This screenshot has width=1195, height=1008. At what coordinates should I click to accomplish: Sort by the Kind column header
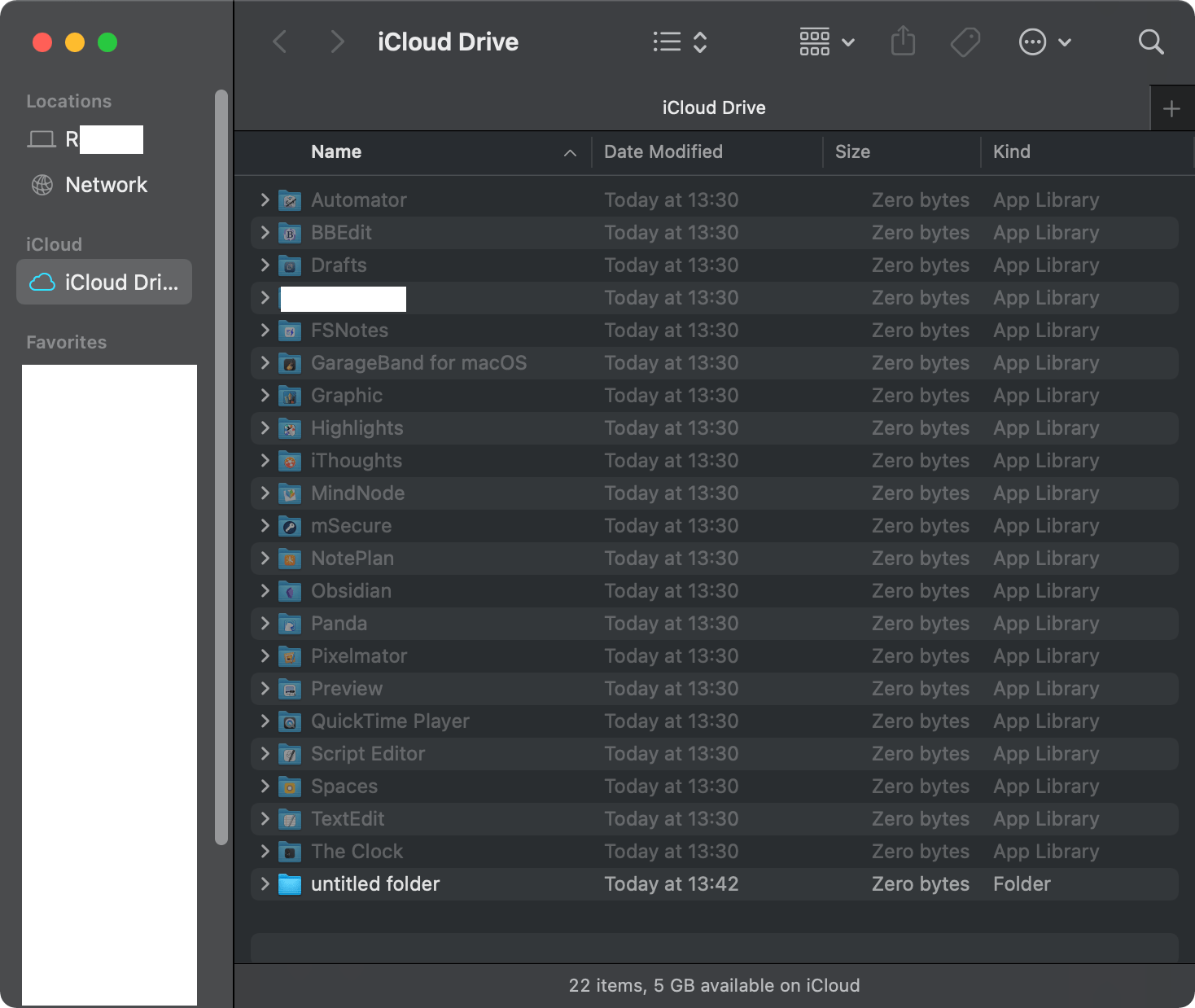click(1087, 152)
